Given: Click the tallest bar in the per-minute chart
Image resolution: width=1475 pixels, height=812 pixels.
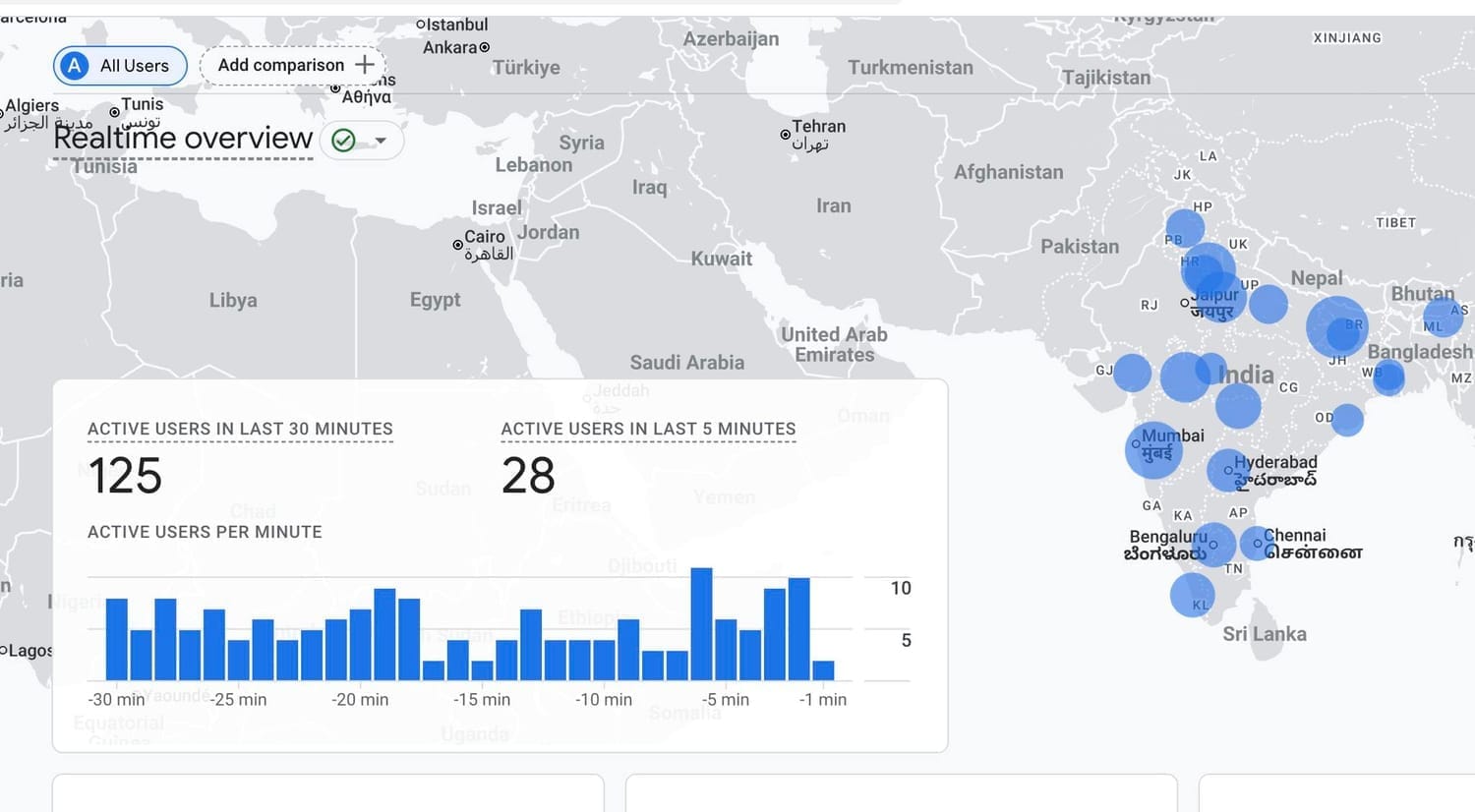Looking at the screenshot, I should point(701,624).
